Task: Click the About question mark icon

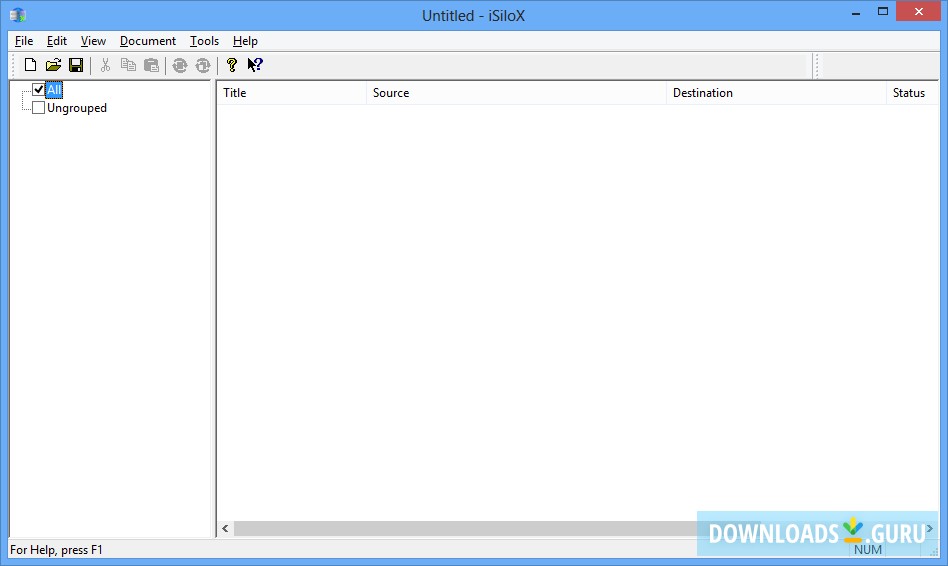Action: (x=232, y=65)
